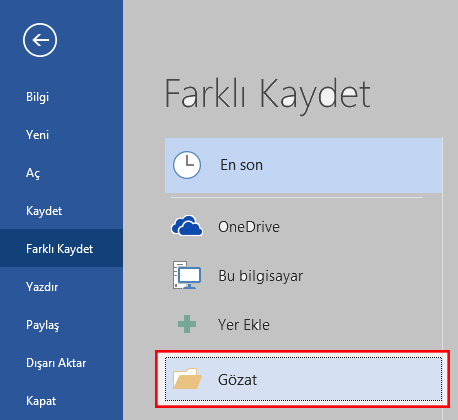The width and height of the screenshot is (458, 420).
Task: Click the Yer Ekle text label
Action: (244, 325)
